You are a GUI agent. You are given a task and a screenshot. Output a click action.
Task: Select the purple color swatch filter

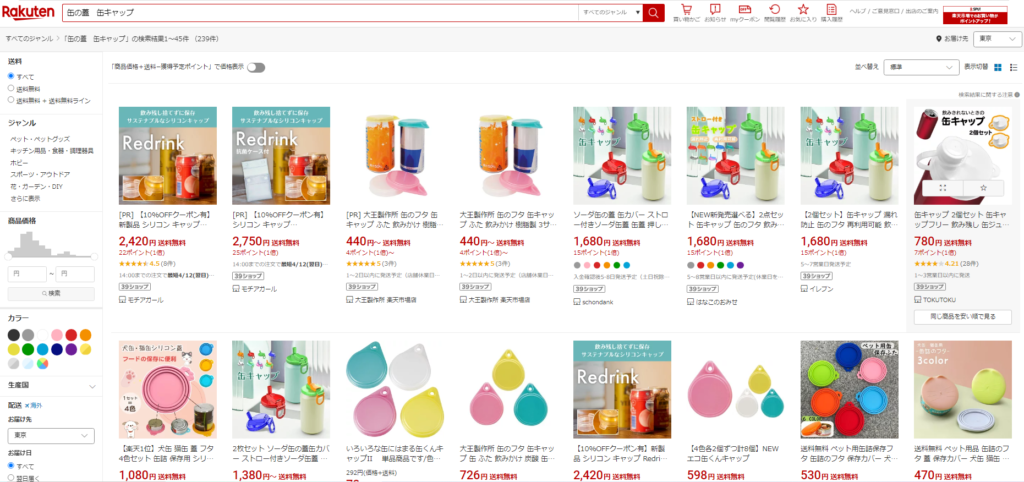pos(71,349)
